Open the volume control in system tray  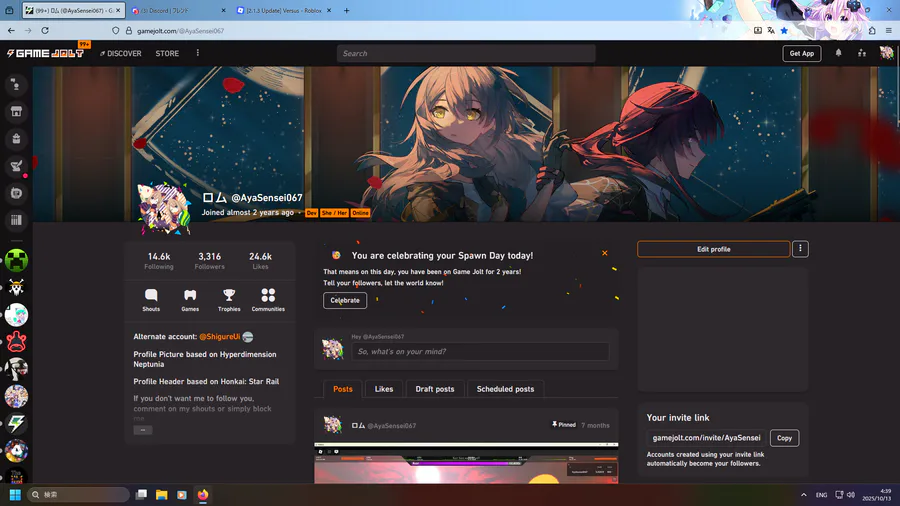pos(851,495)
